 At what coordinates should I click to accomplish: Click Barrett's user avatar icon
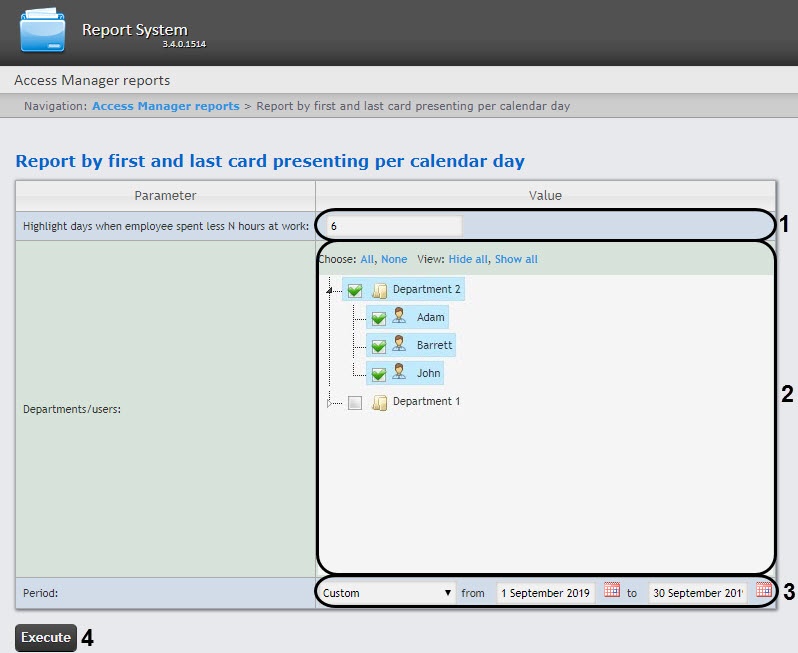[x=400, y=344]
